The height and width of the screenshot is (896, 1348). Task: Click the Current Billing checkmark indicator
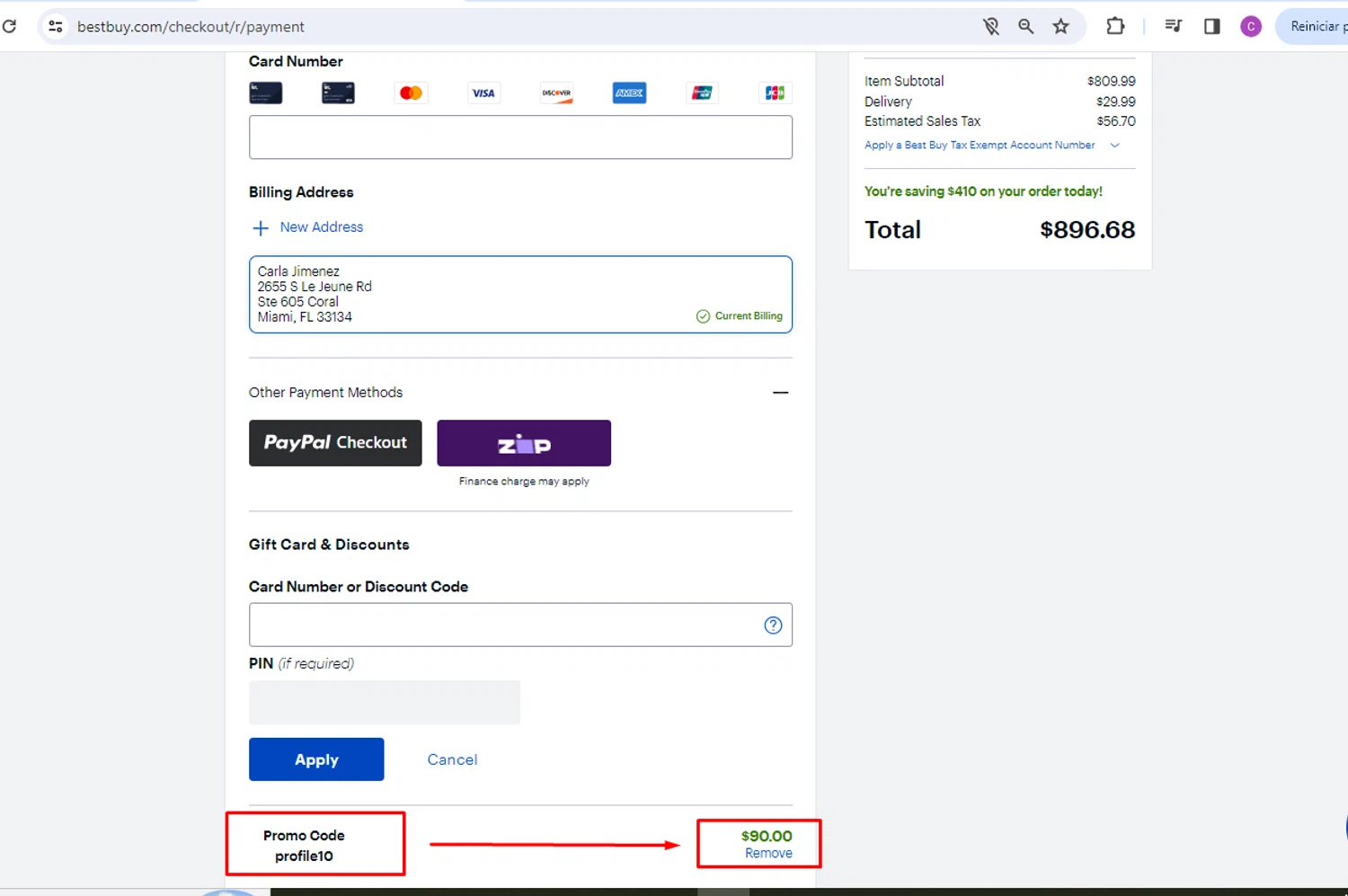[x=740, y=316]
